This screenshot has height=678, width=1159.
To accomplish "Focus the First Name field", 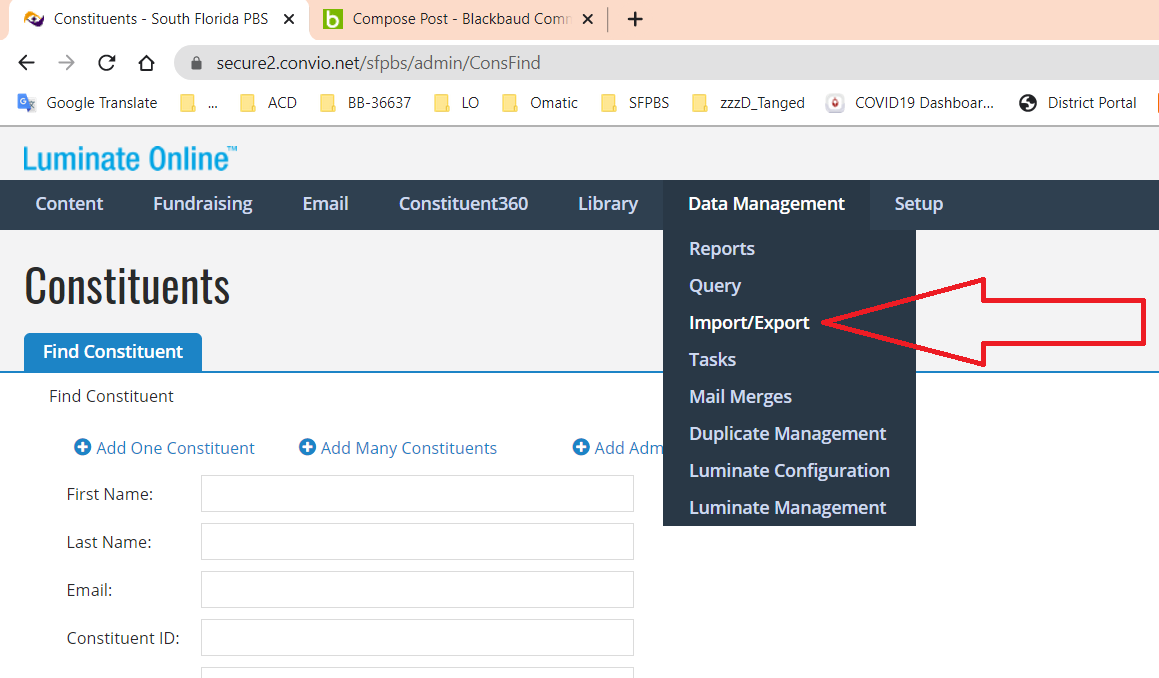I will click(417, 493).
